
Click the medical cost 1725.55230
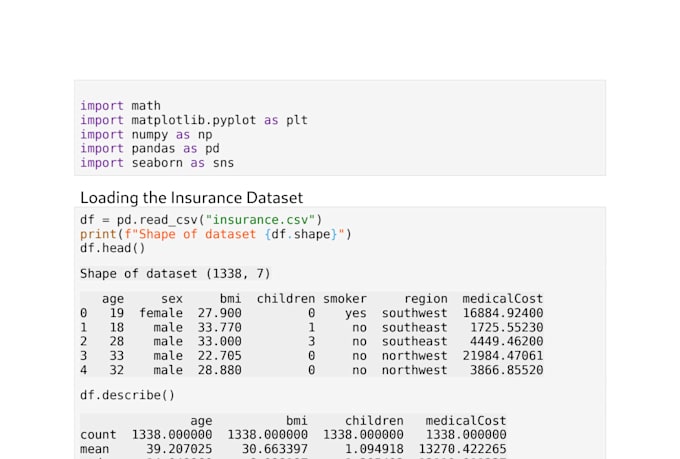507,328
